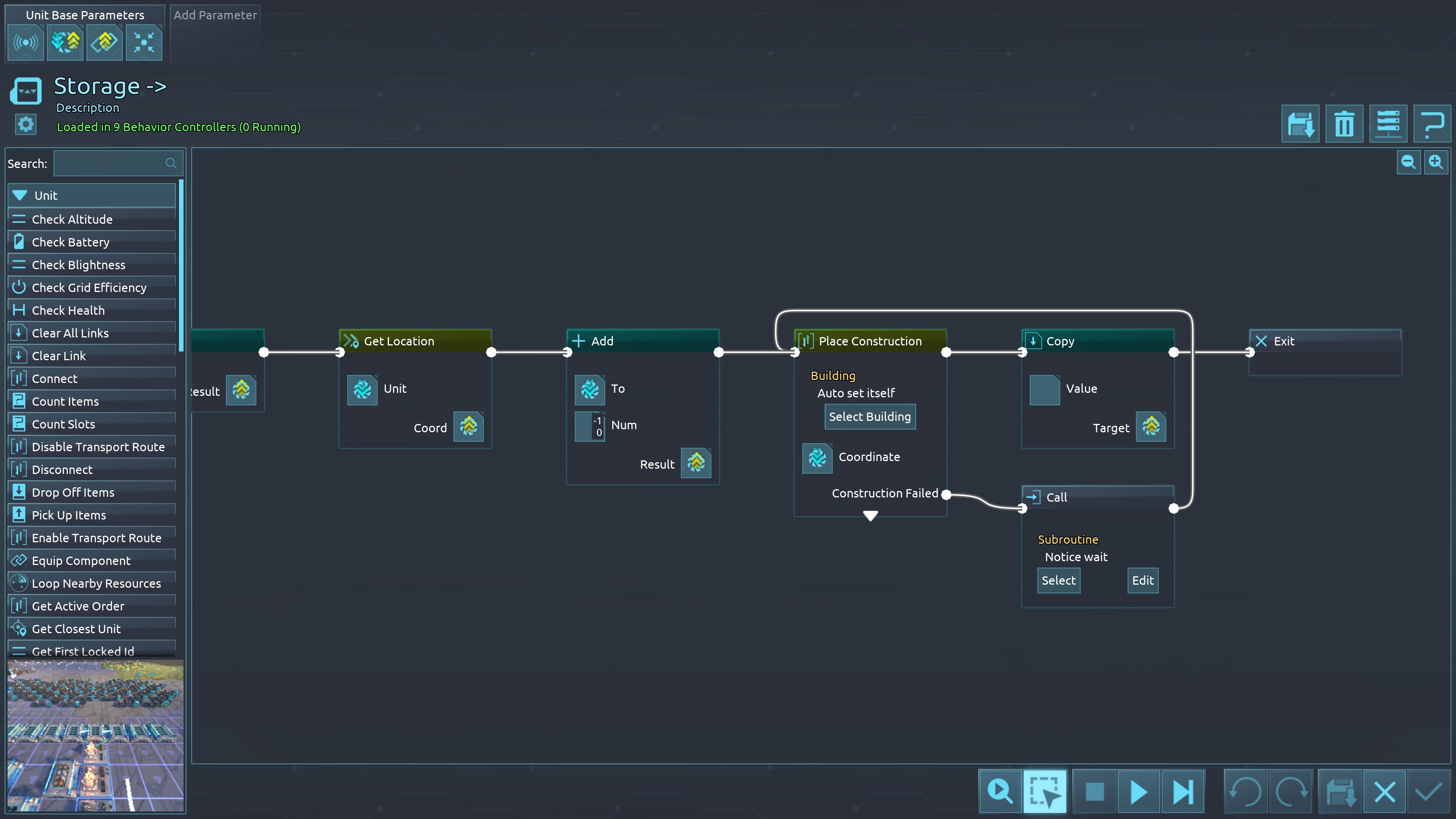Click the zoom out magnifier icon

pos(1408,163)
